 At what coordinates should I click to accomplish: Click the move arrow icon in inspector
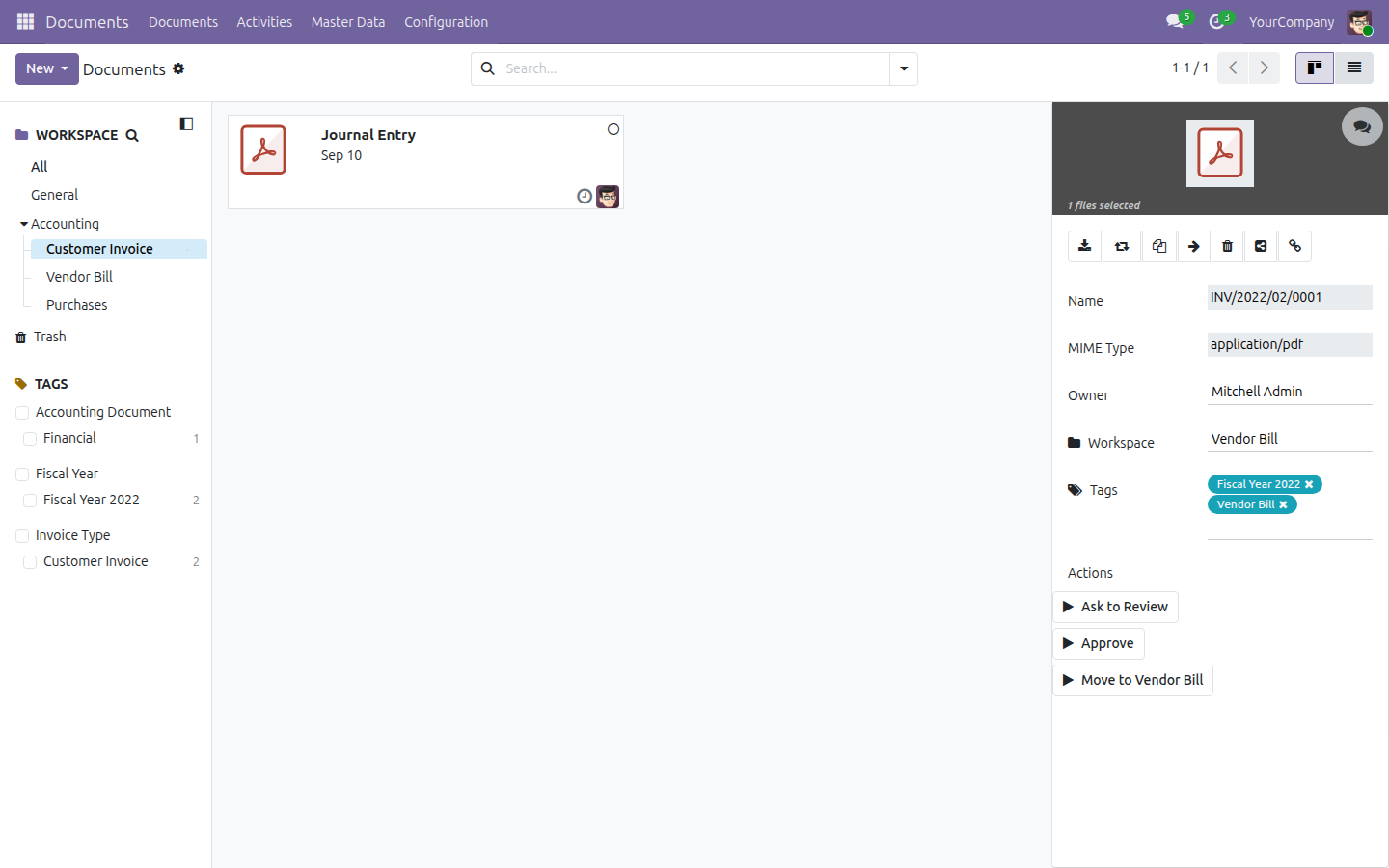click(x=1194, y=246)
